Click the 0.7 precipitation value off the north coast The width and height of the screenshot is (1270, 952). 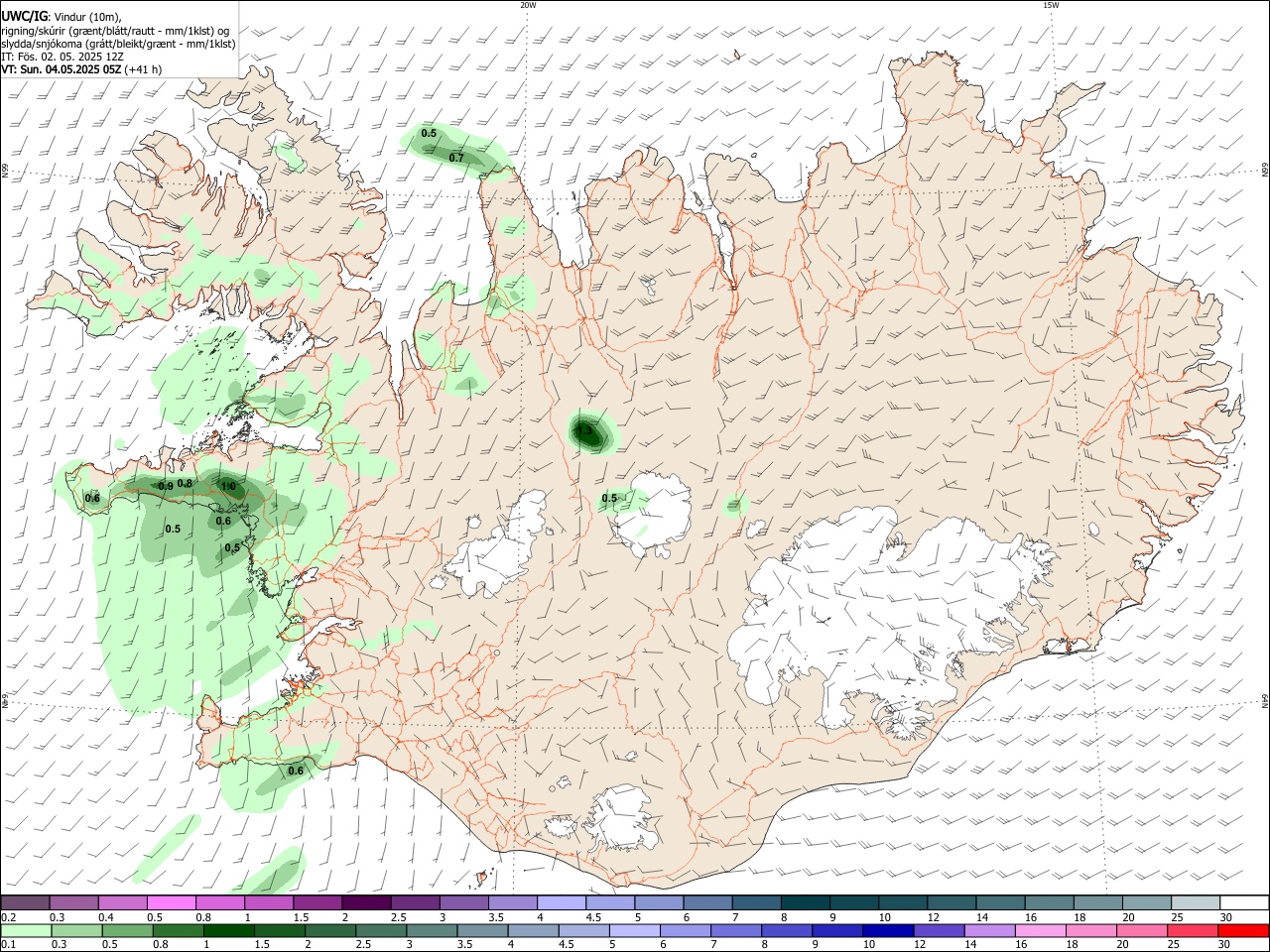[456, 158]
